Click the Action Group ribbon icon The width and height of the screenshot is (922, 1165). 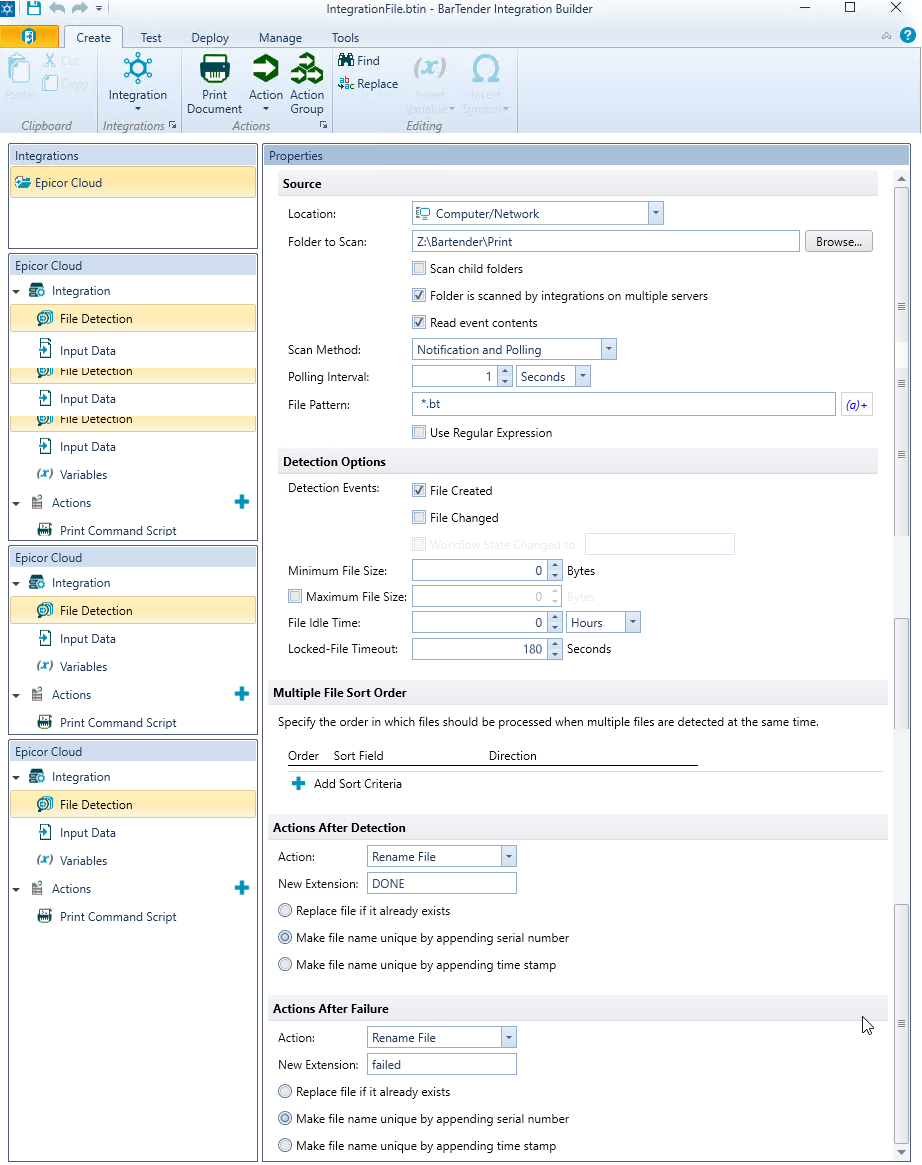(306, 72)
